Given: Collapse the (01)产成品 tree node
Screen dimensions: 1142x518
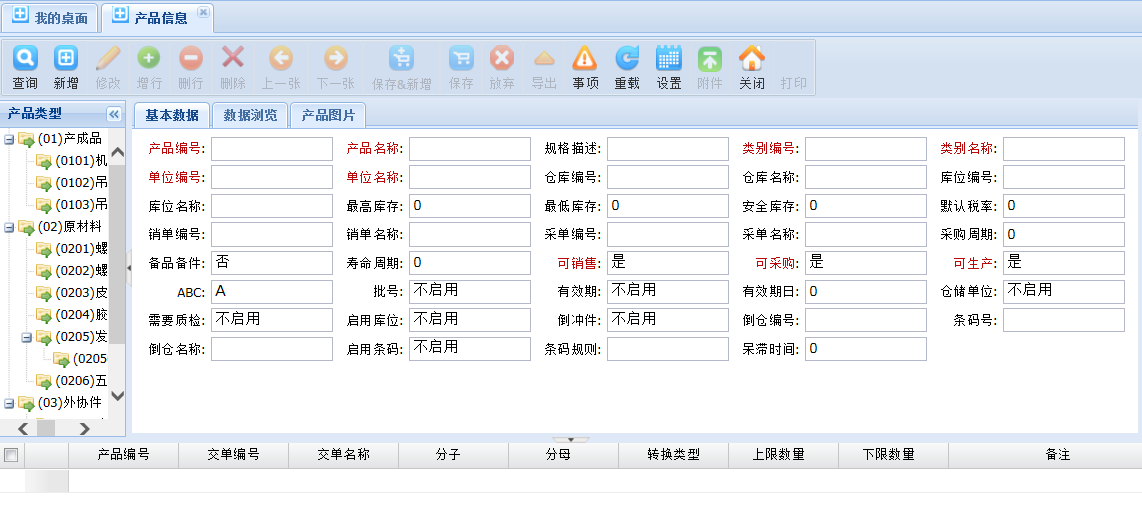Looking at the screenshot, I should click(x=9, y=139).
